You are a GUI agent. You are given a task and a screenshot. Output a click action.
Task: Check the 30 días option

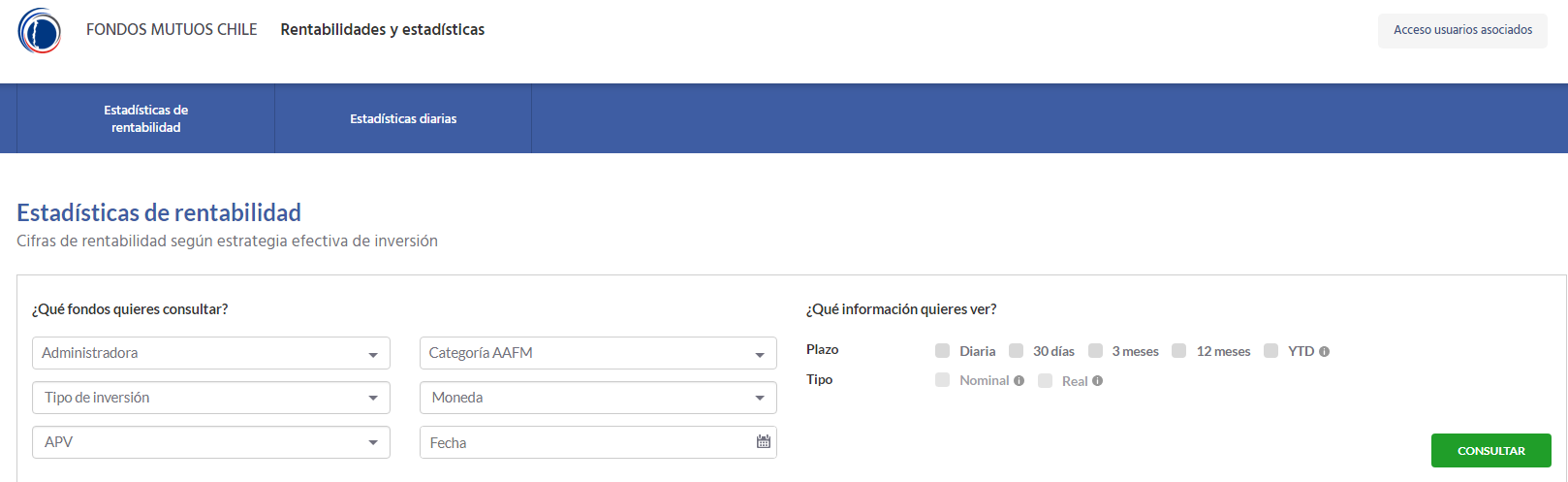point(1016,351)
